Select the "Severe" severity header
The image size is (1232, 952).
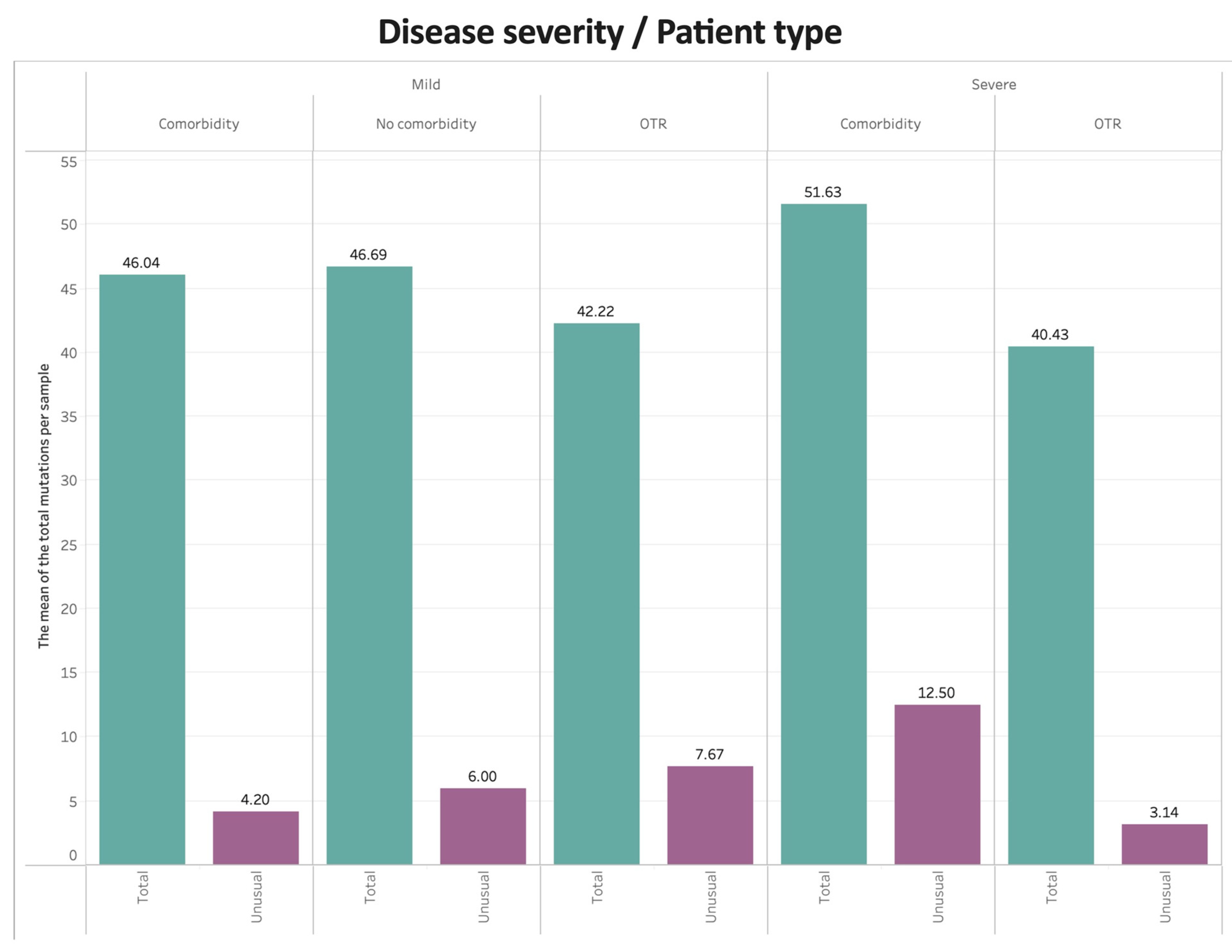tap(993, 85)
